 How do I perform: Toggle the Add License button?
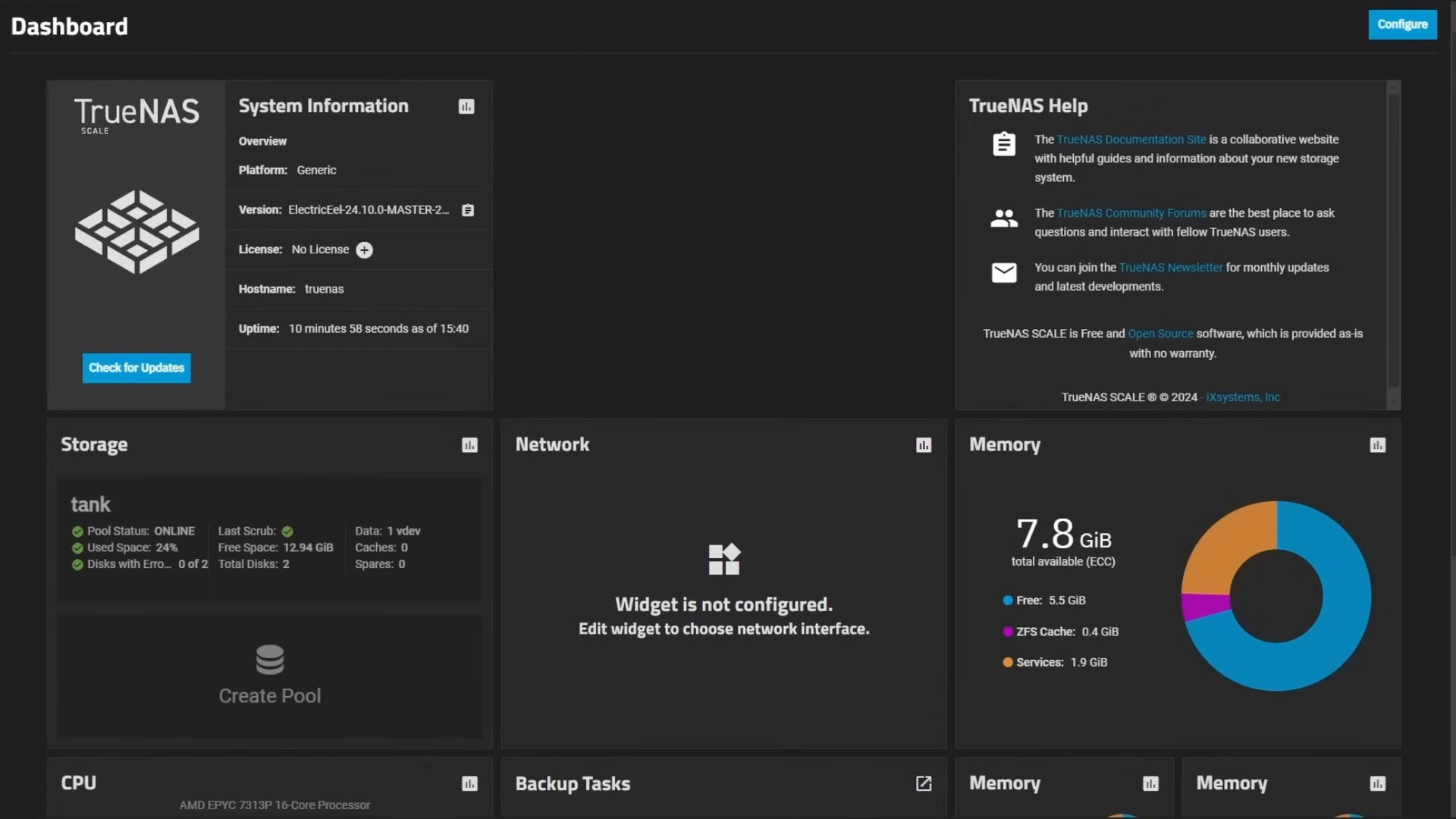(x=364, y=249)
